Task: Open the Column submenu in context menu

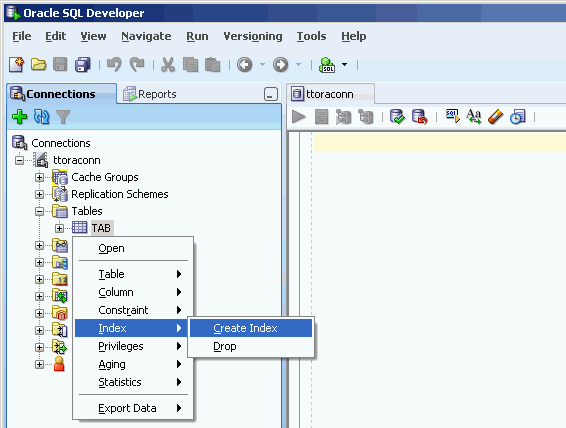Action: click(133, 292)
